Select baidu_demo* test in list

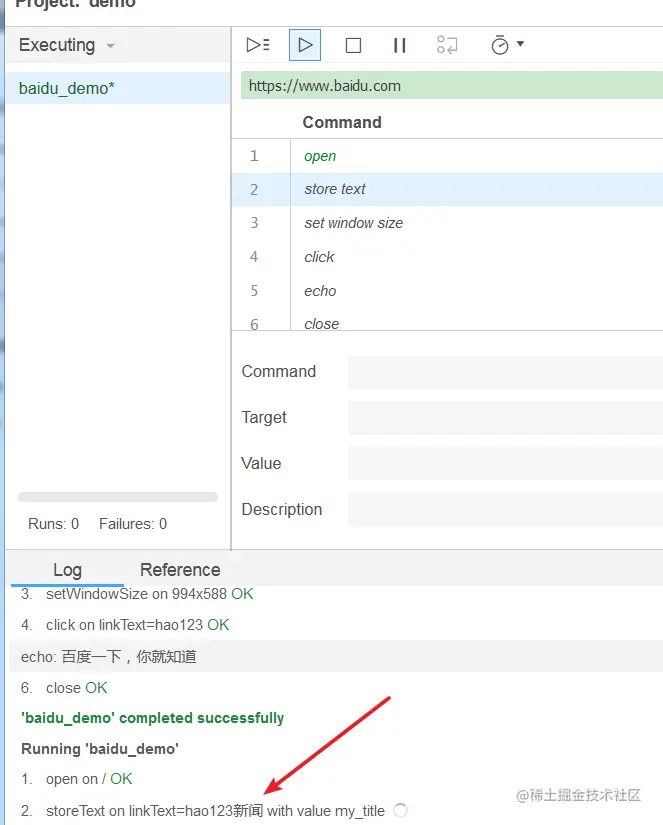click(118, 88)
